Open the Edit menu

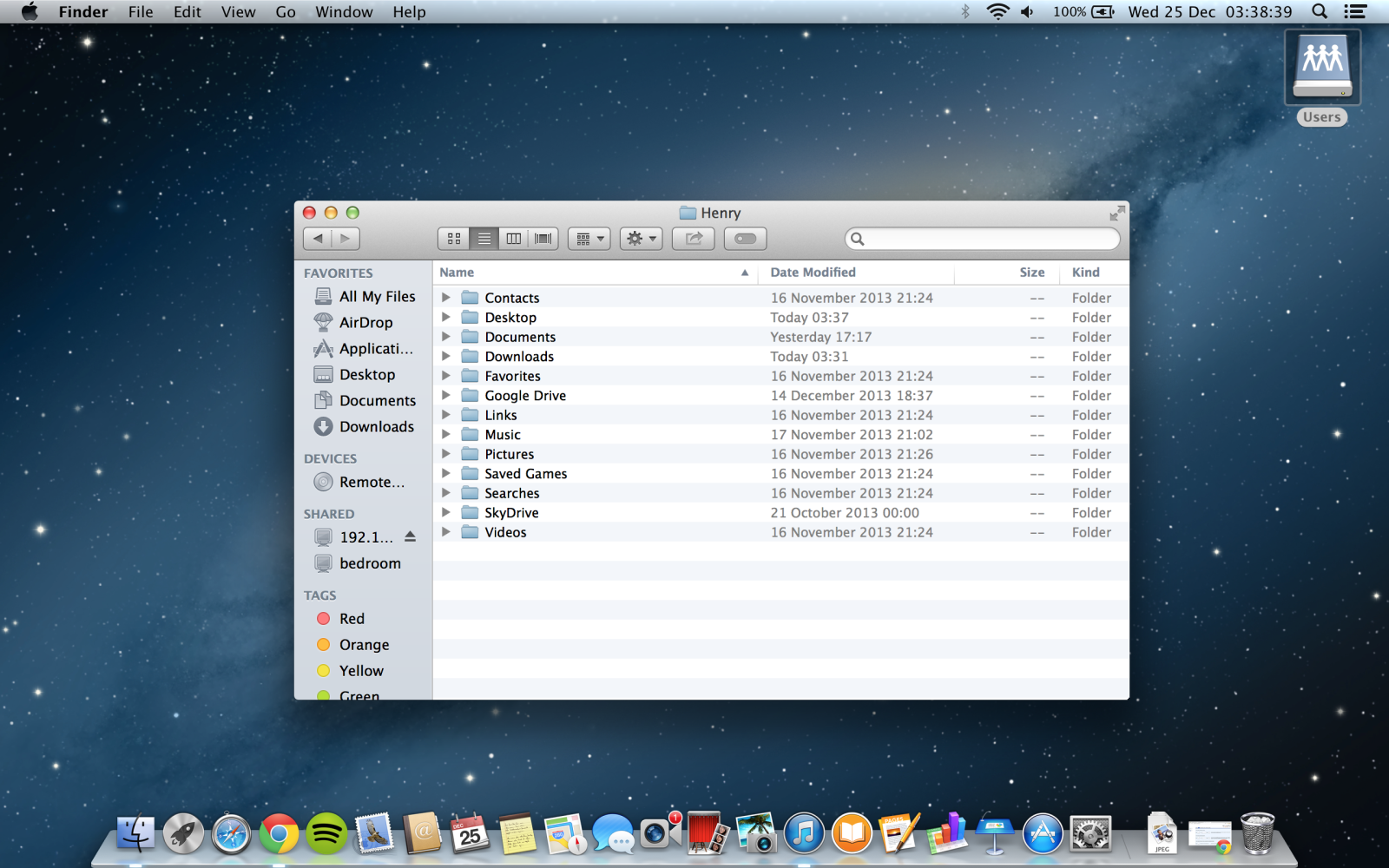coord(188,12)
